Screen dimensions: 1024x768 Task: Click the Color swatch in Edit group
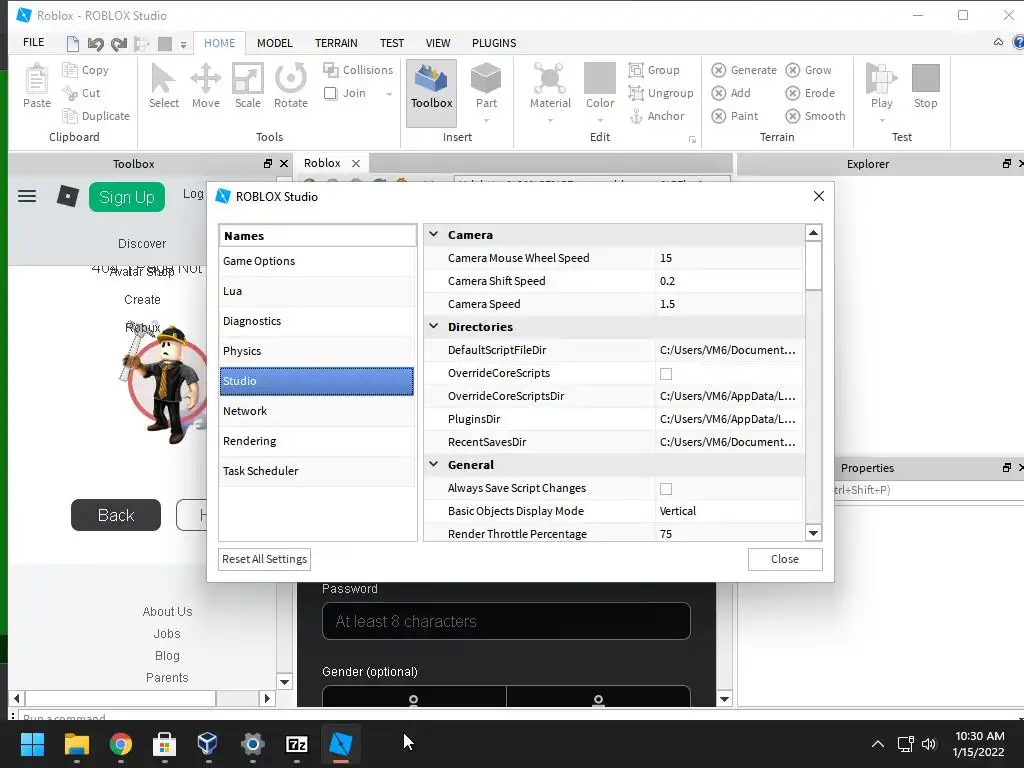coord(600,78)
